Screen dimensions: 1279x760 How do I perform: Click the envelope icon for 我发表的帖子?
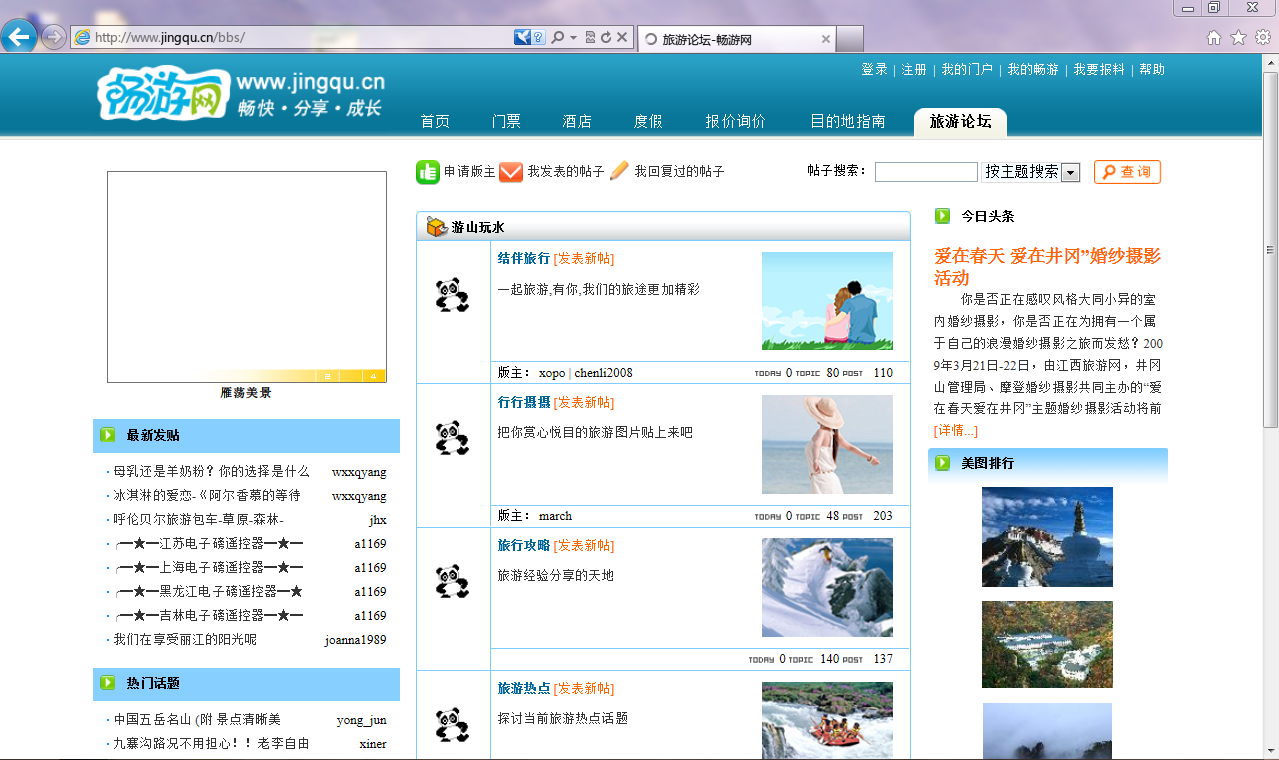point(511,172)
